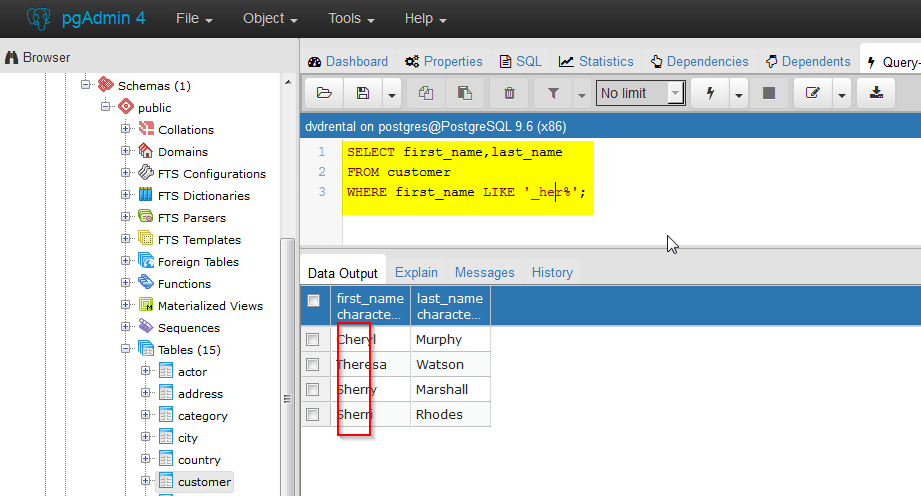Screen dimensions: 921x496
Task: Check the Theresa Watson row checkbox
Action: tap(312, 365)
